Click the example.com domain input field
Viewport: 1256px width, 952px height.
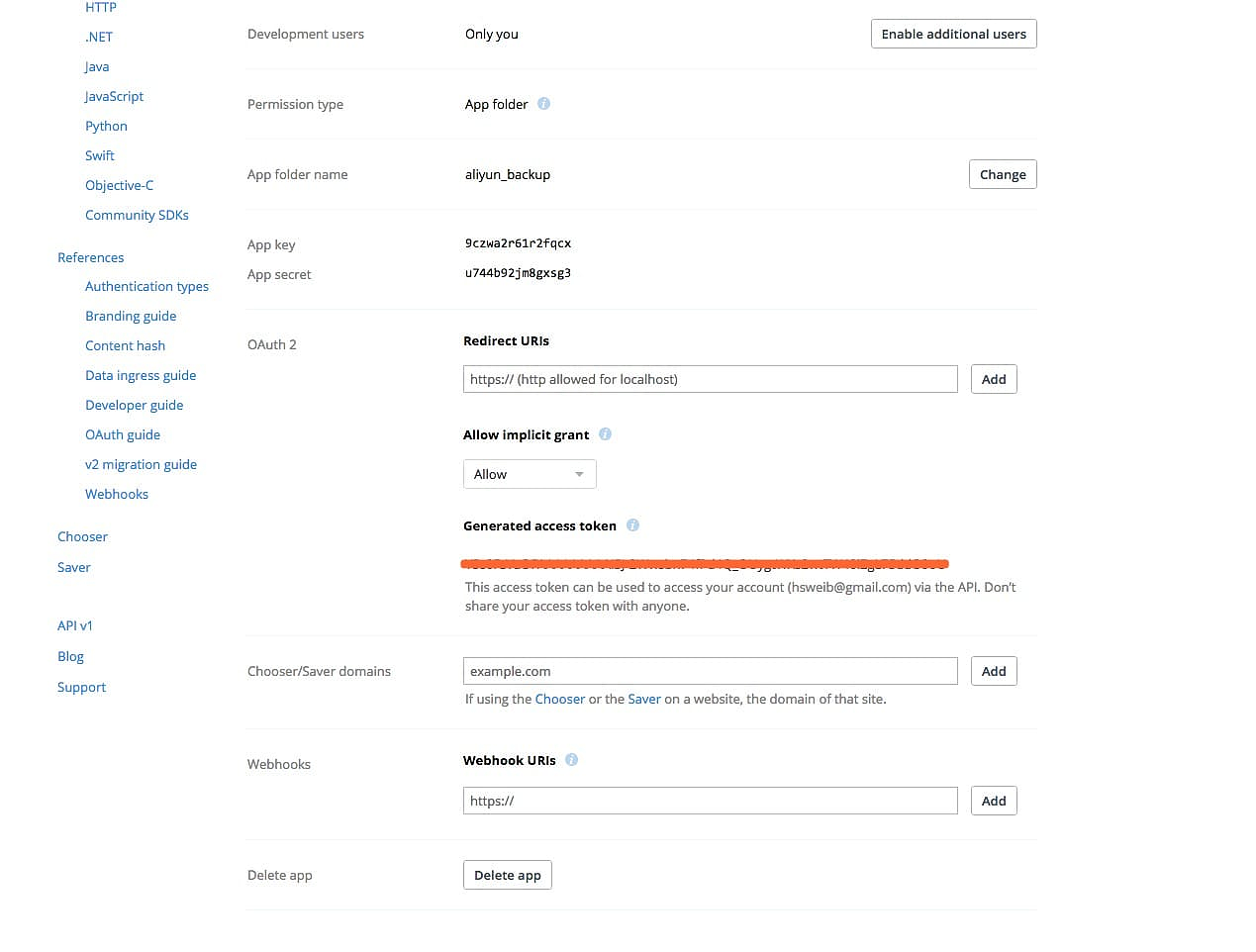pyautogui.click(x=710, y=671)
